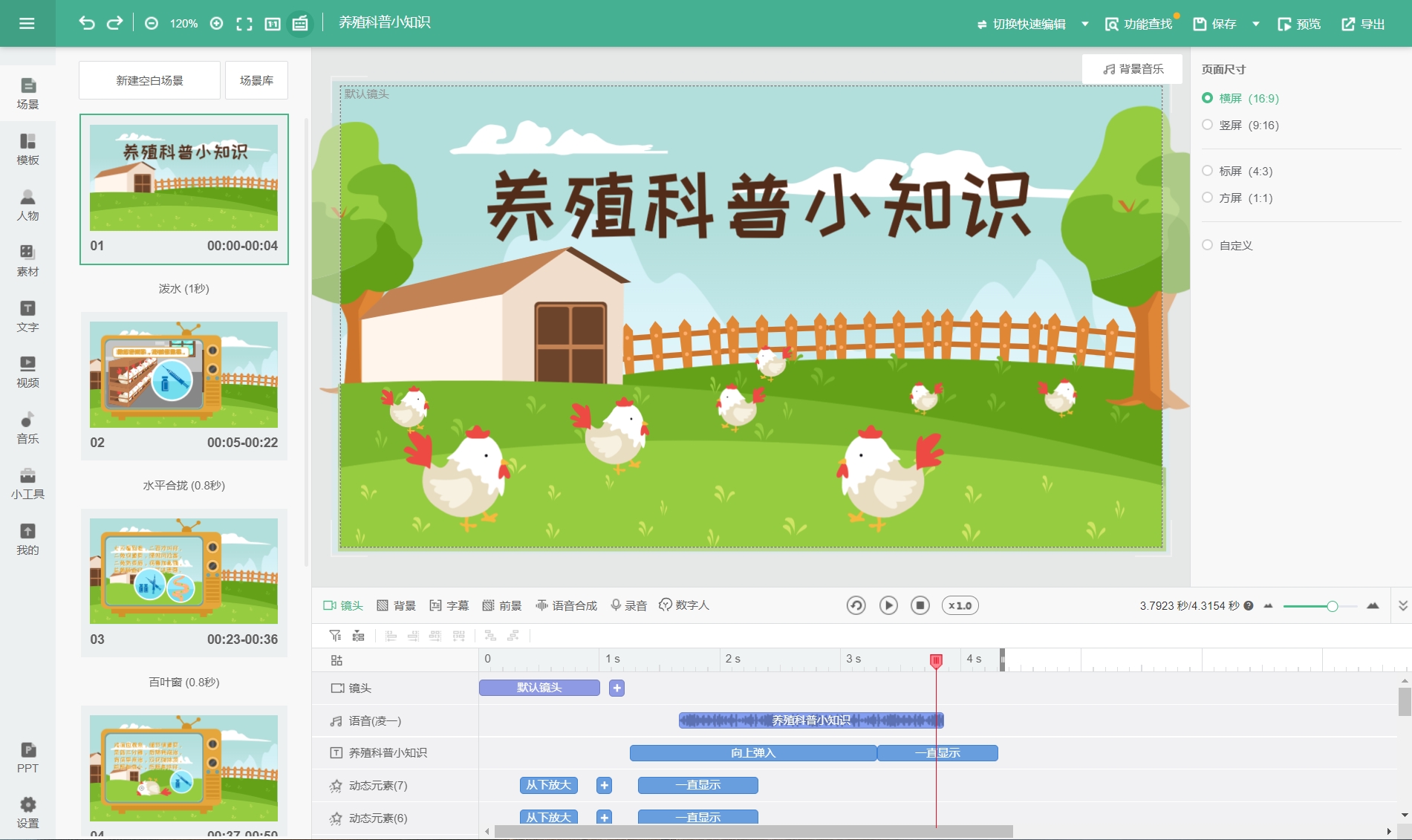The height and width of the screenshot is (840, 1412).
Task: Open the 场景库 scene library
Action: tap(256, 80)
